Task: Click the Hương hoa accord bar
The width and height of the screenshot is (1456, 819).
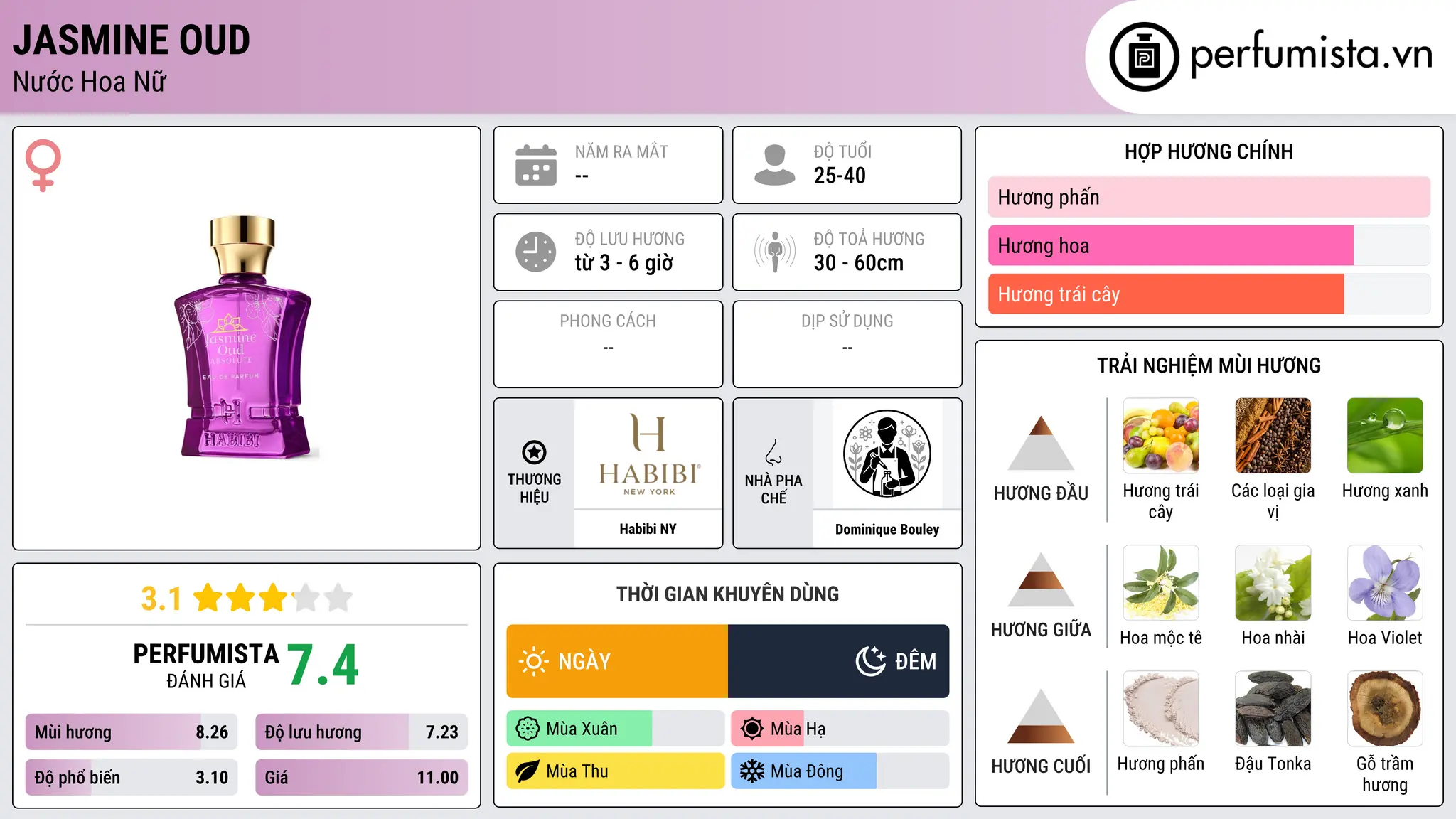Action: coord(1209,245)
